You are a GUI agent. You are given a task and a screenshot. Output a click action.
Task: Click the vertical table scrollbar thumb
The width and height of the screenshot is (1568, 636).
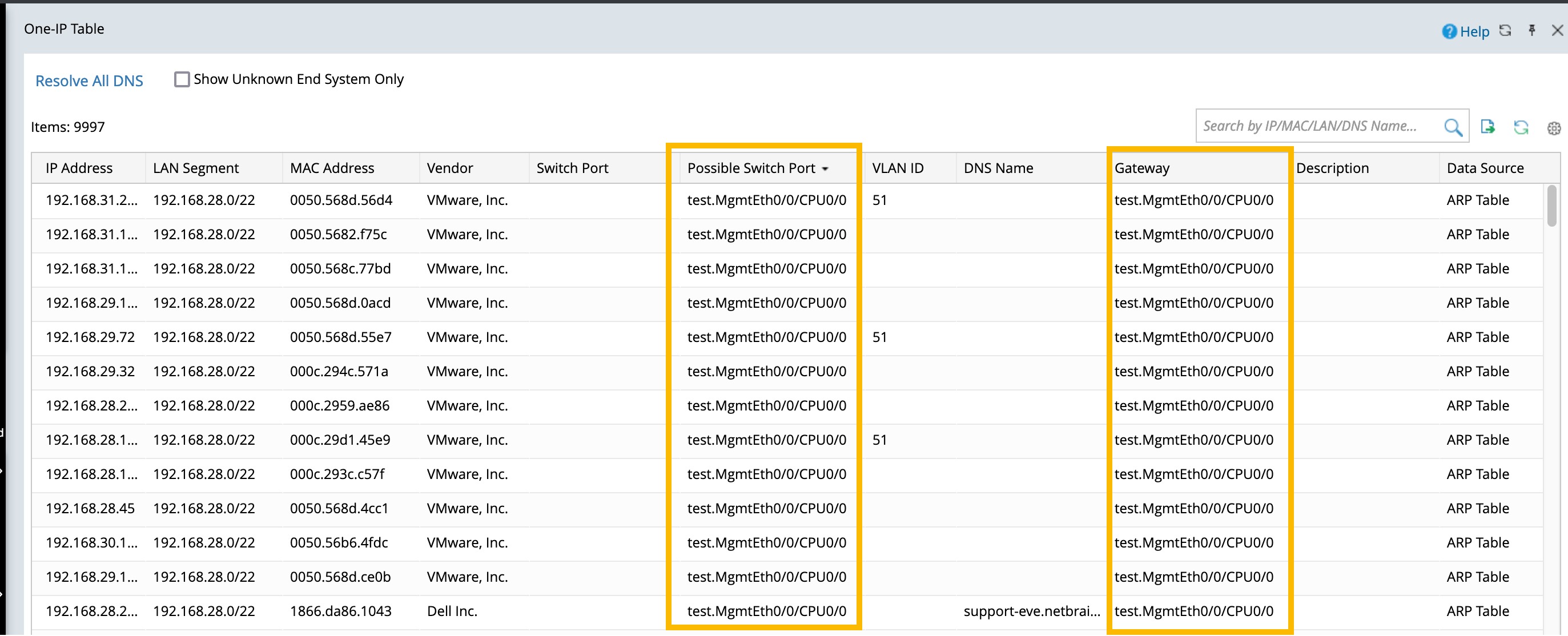[1551, 206]
